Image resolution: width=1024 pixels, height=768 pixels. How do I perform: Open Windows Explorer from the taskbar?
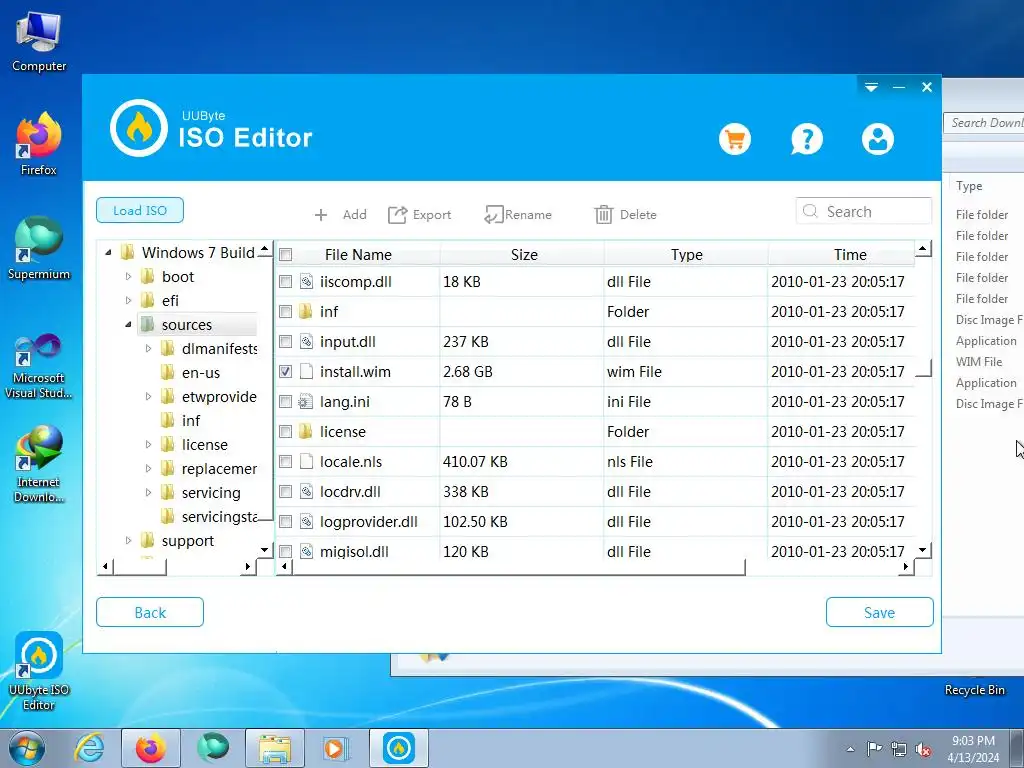[275, 748]
